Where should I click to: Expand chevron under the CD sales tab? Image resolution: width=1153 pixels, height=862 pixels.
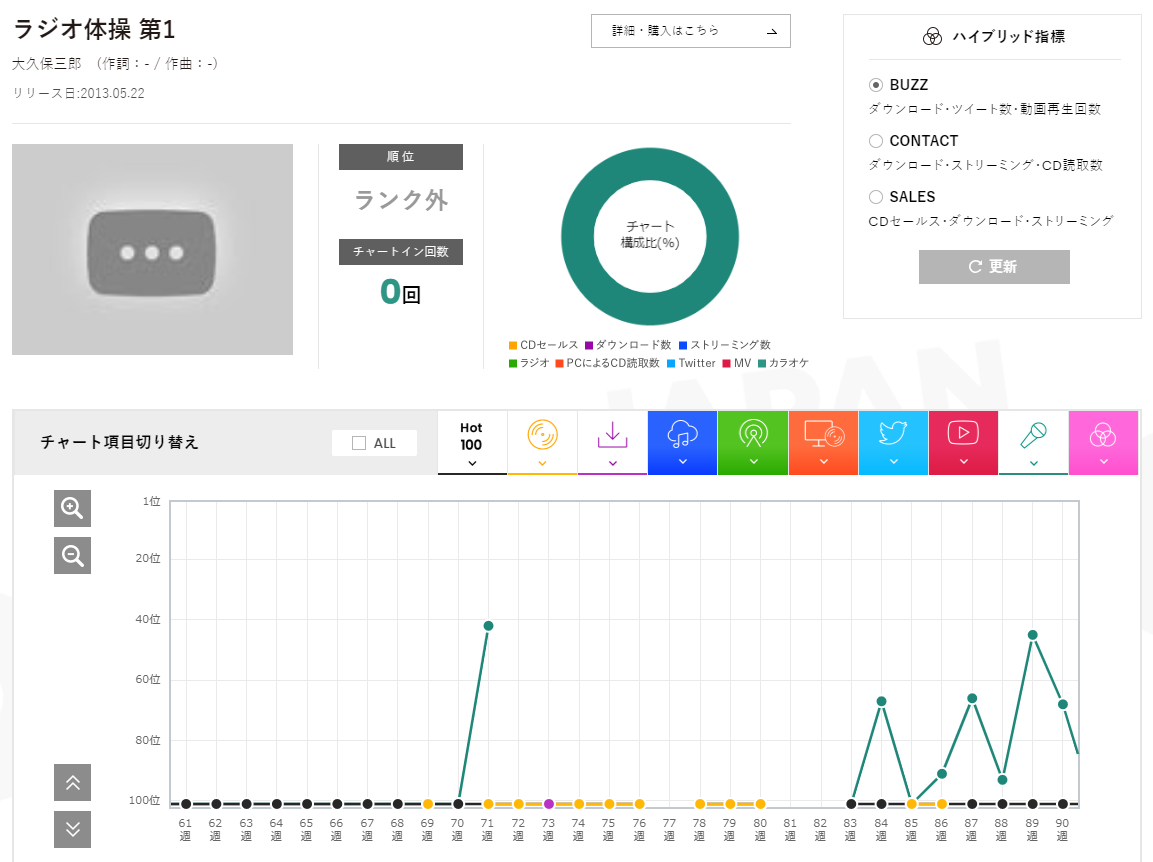[542, 463]
